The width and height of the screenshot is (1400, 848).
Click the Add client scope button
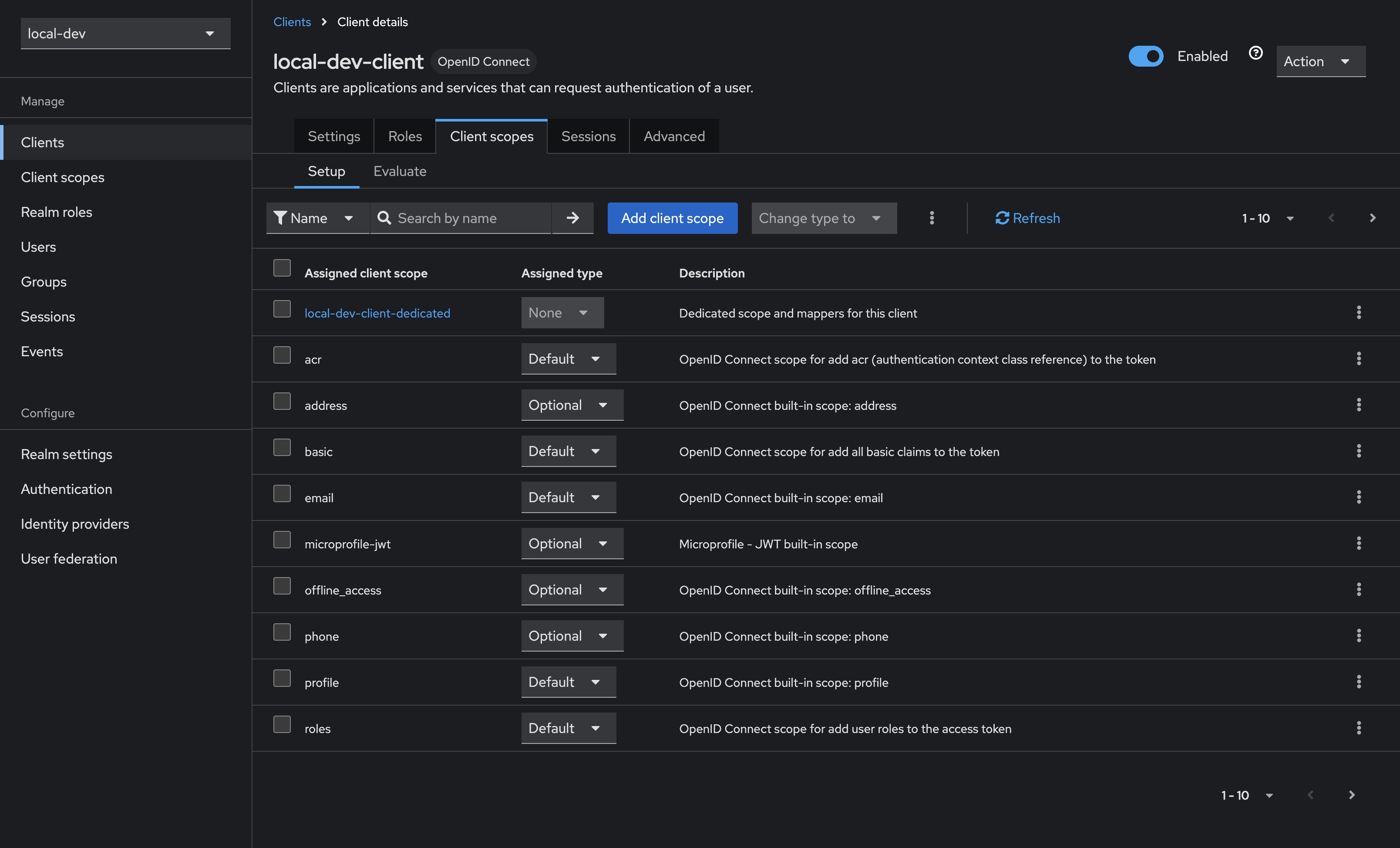tap(672, 218)
